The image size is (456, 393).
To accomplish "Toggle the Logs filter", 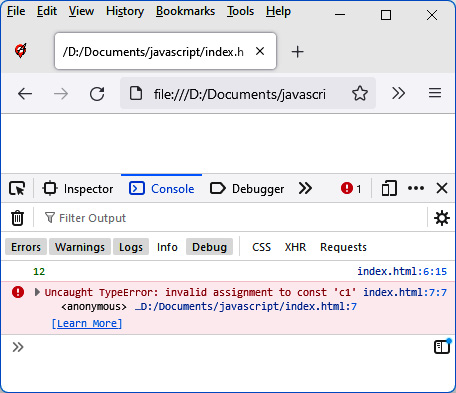I will click(x=131, y=247).
